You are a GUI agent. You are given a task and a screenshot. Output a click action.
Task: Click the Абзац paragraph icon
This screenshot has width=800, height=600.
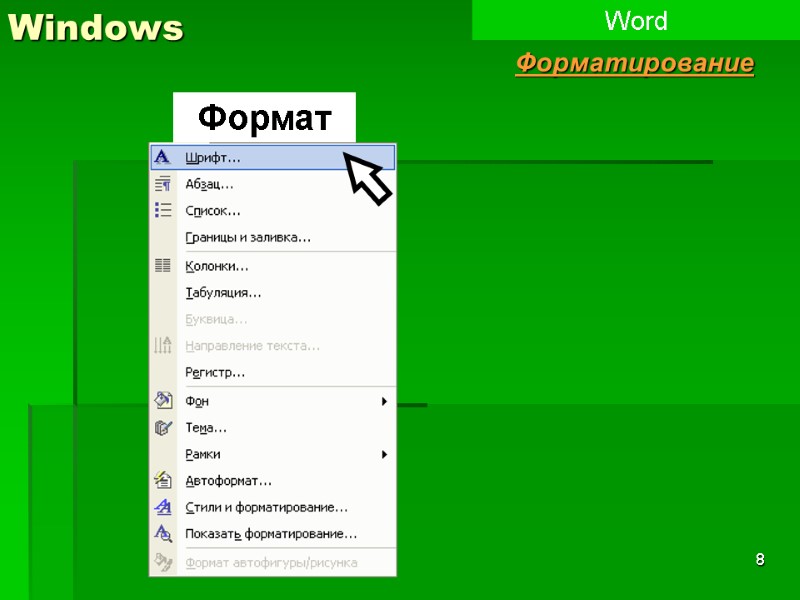(x=163, y=184)
